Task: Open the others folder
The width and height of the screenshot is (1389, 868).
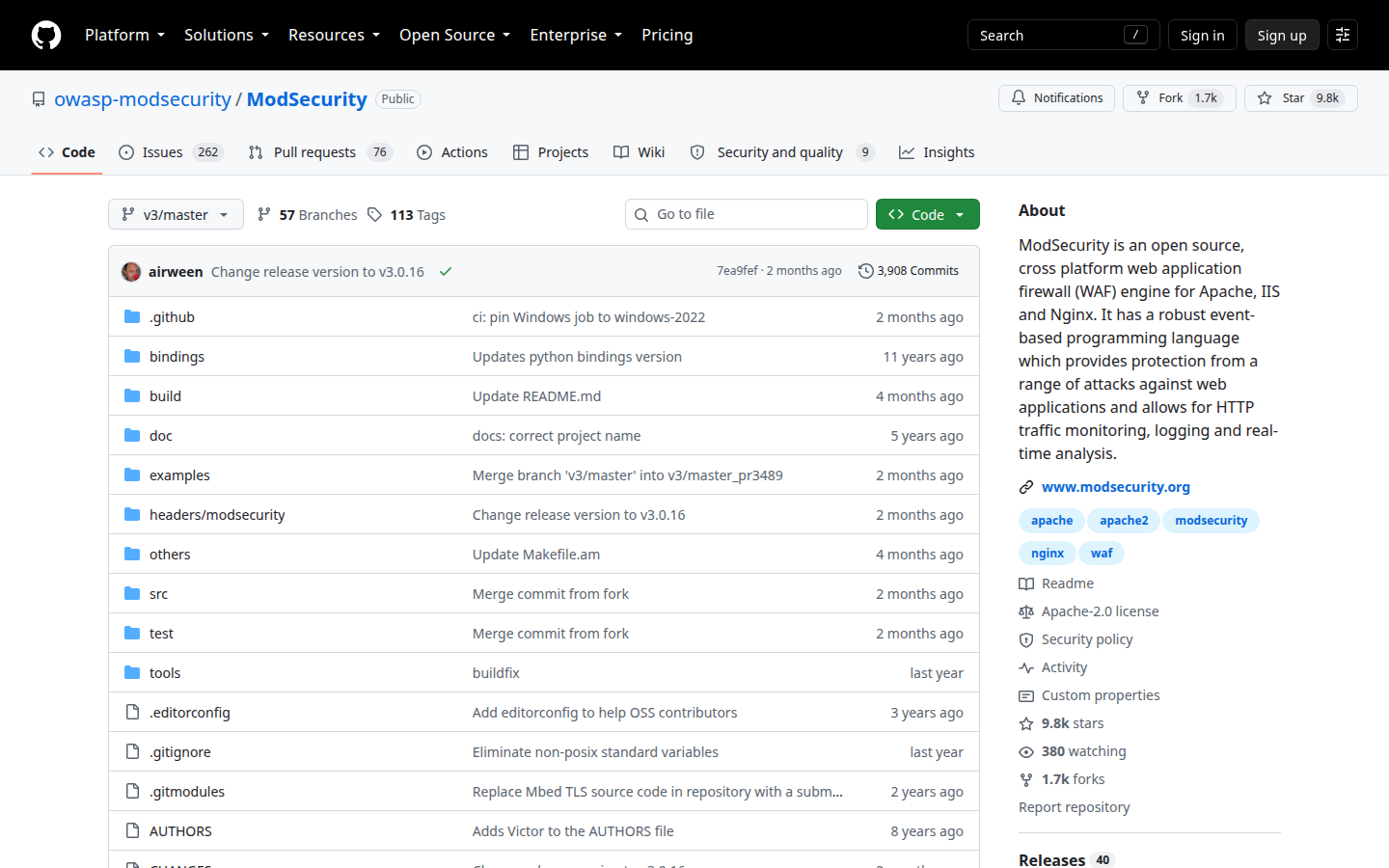Action: [170, 555]
